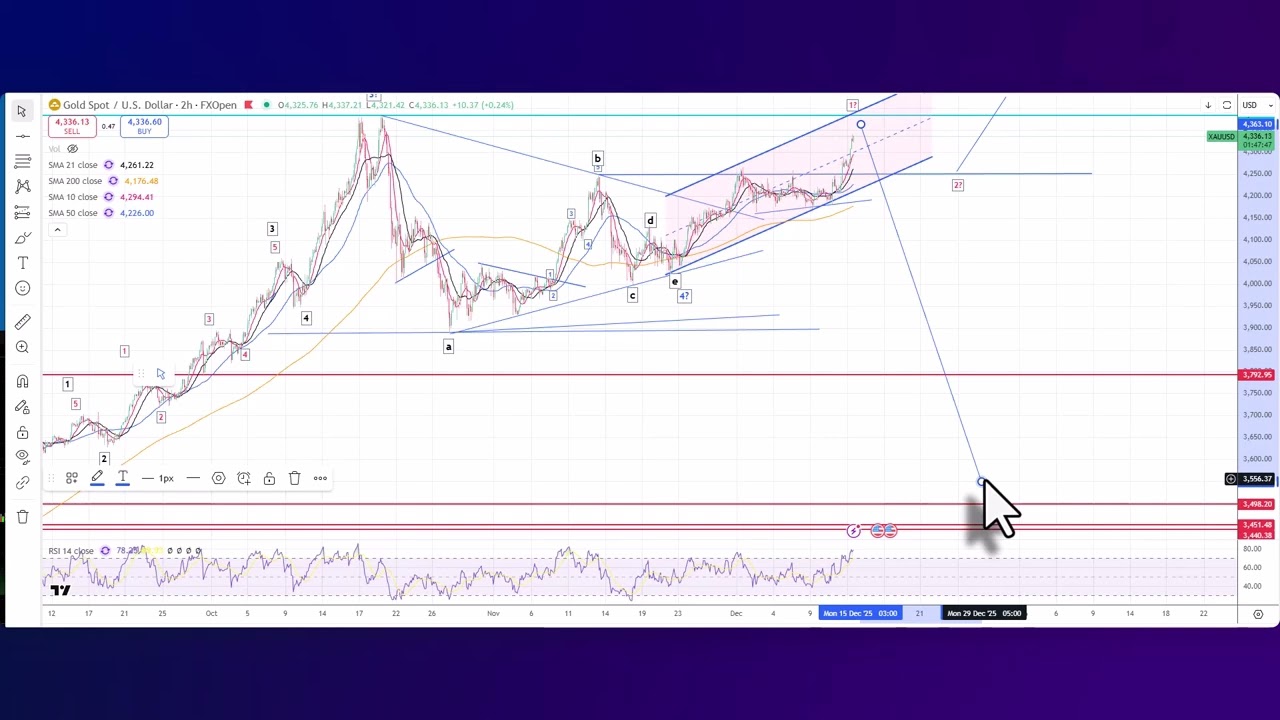Screen dimensions: 1280x720
Task: Click the BUY 4,336.60 button
Action: (144, 127)
